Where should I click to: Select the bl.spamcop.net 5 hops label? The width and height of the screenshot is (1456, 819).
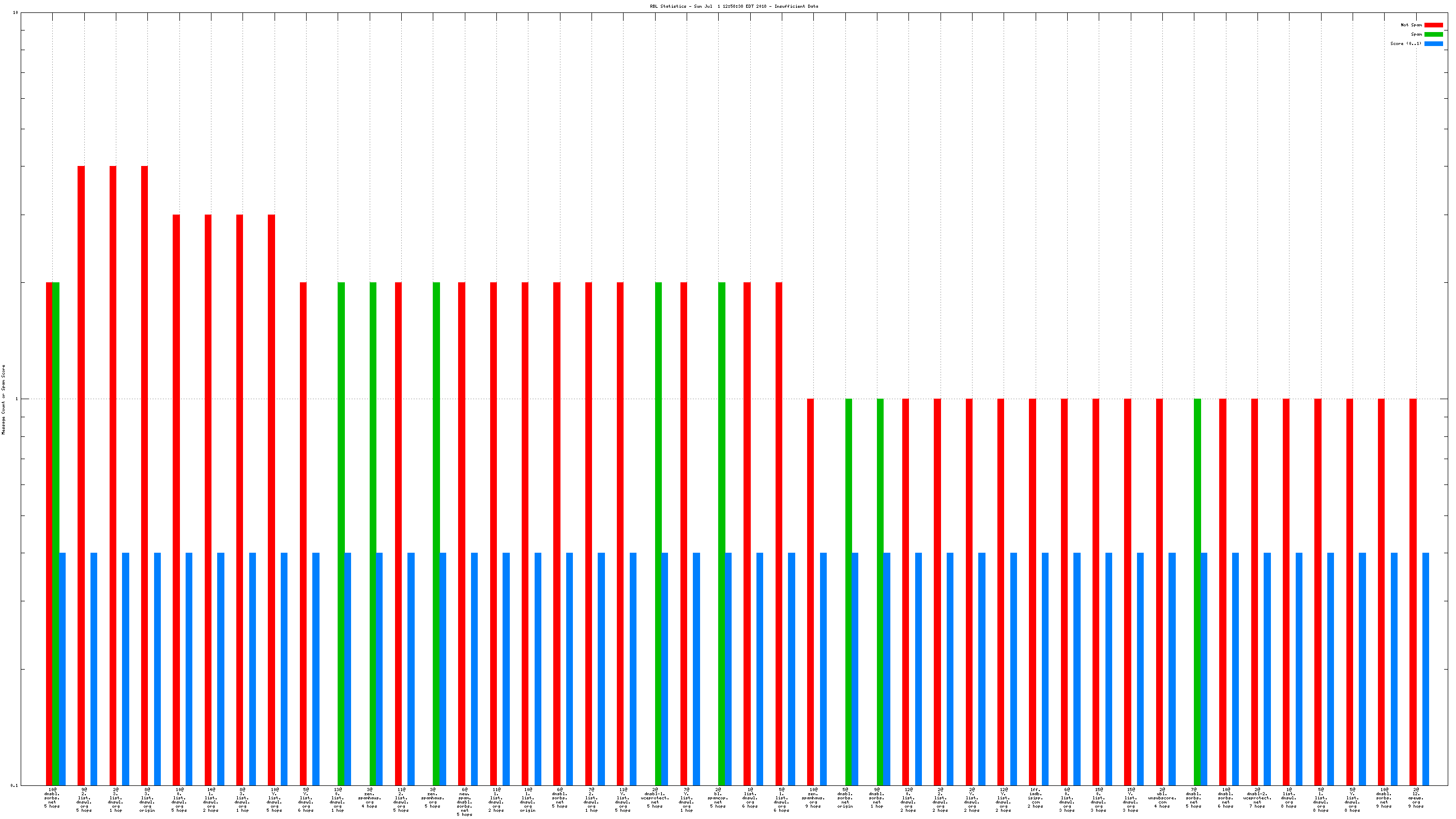718,797
